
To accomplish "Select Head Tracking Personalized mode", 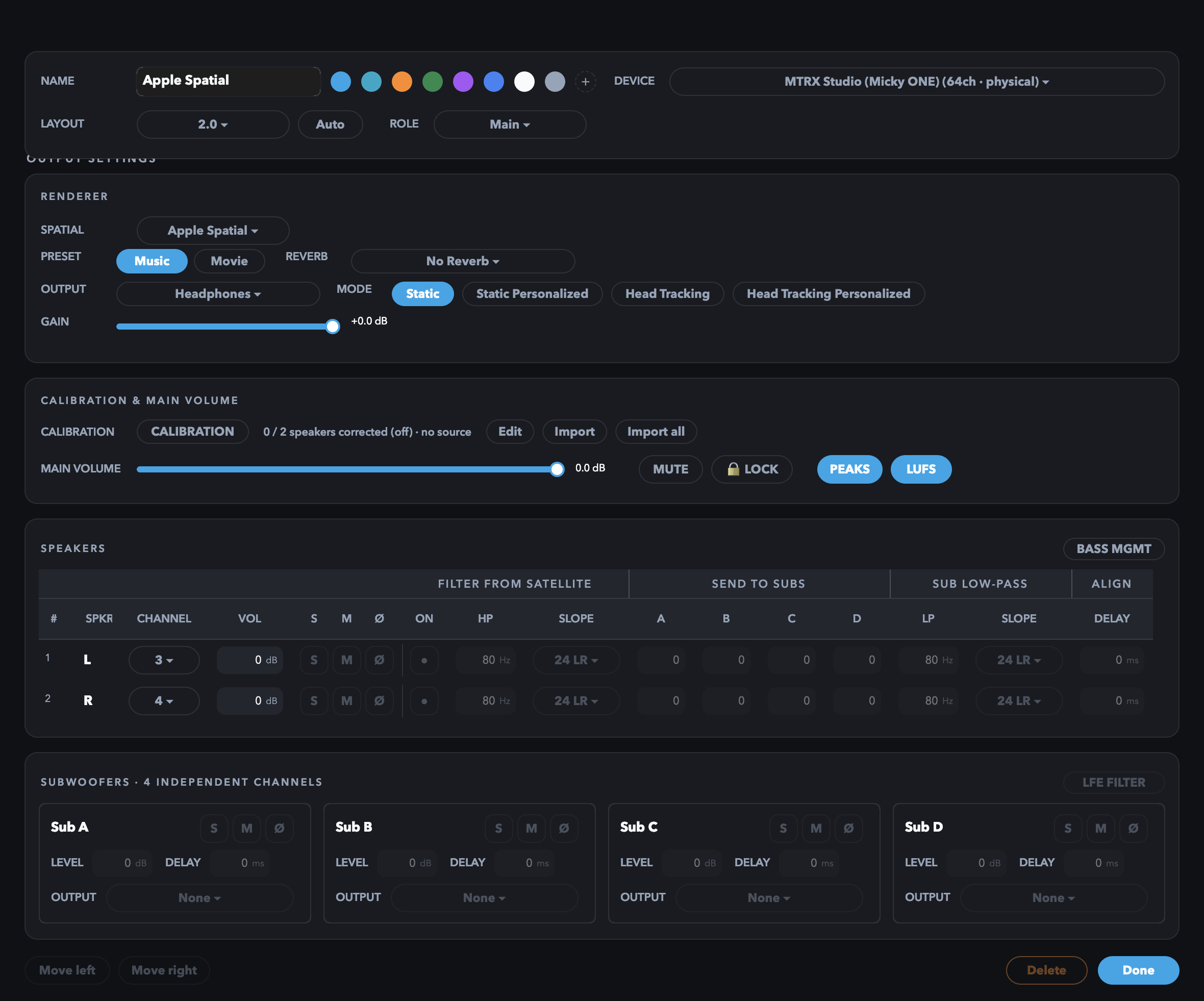I will (x=829, y=293).
